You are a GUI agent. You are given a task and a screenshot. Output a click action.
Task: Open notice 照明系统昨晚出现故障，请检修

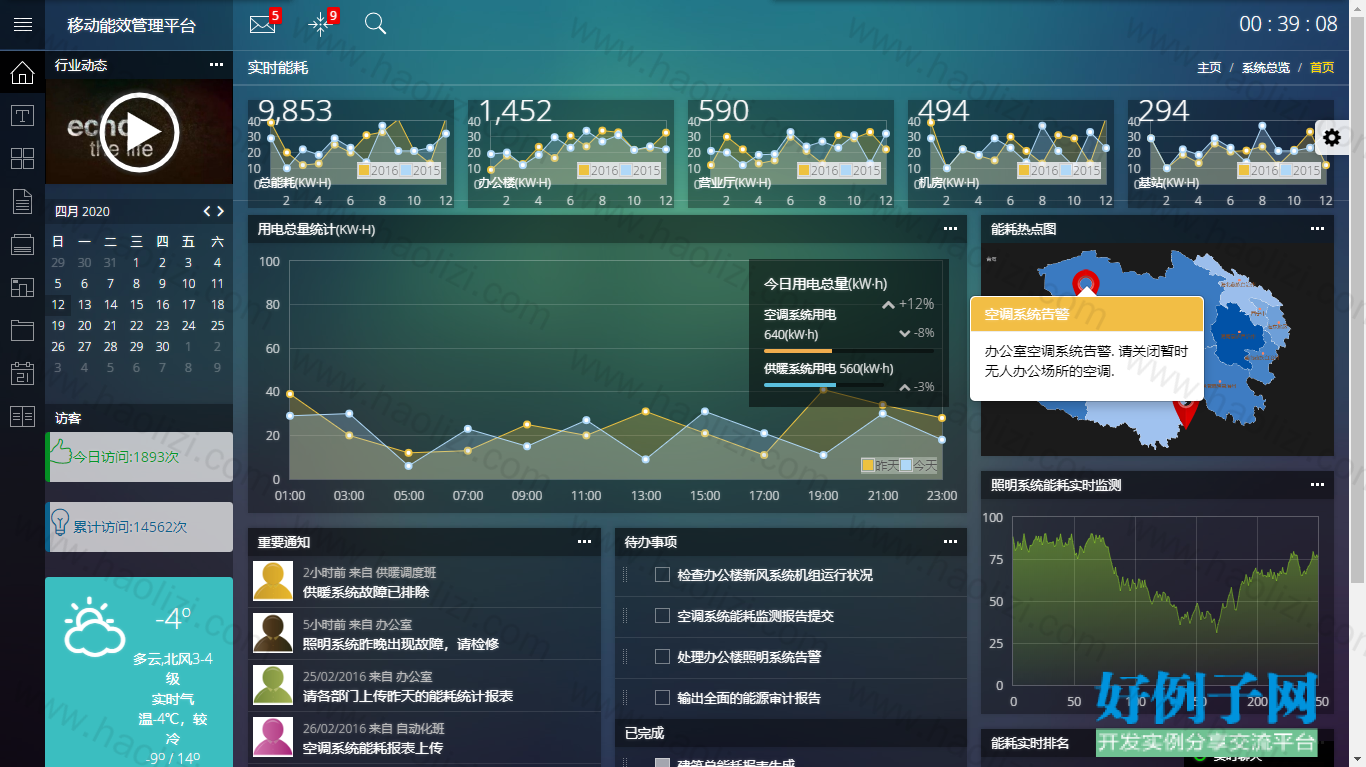coord(401,644)
